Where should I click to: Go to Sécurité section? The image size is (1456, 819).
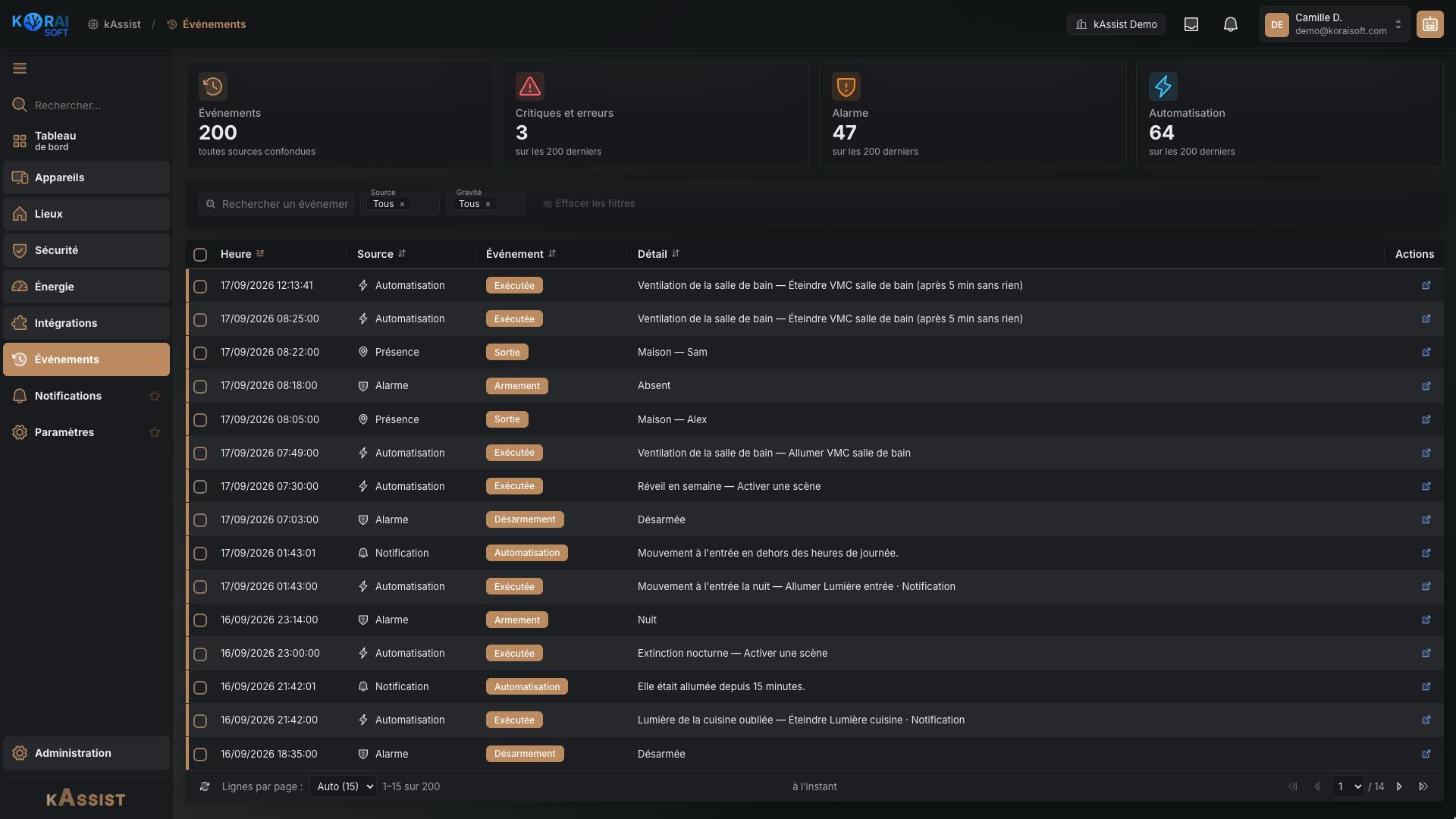pyautogui.click(x=86, y=250)
